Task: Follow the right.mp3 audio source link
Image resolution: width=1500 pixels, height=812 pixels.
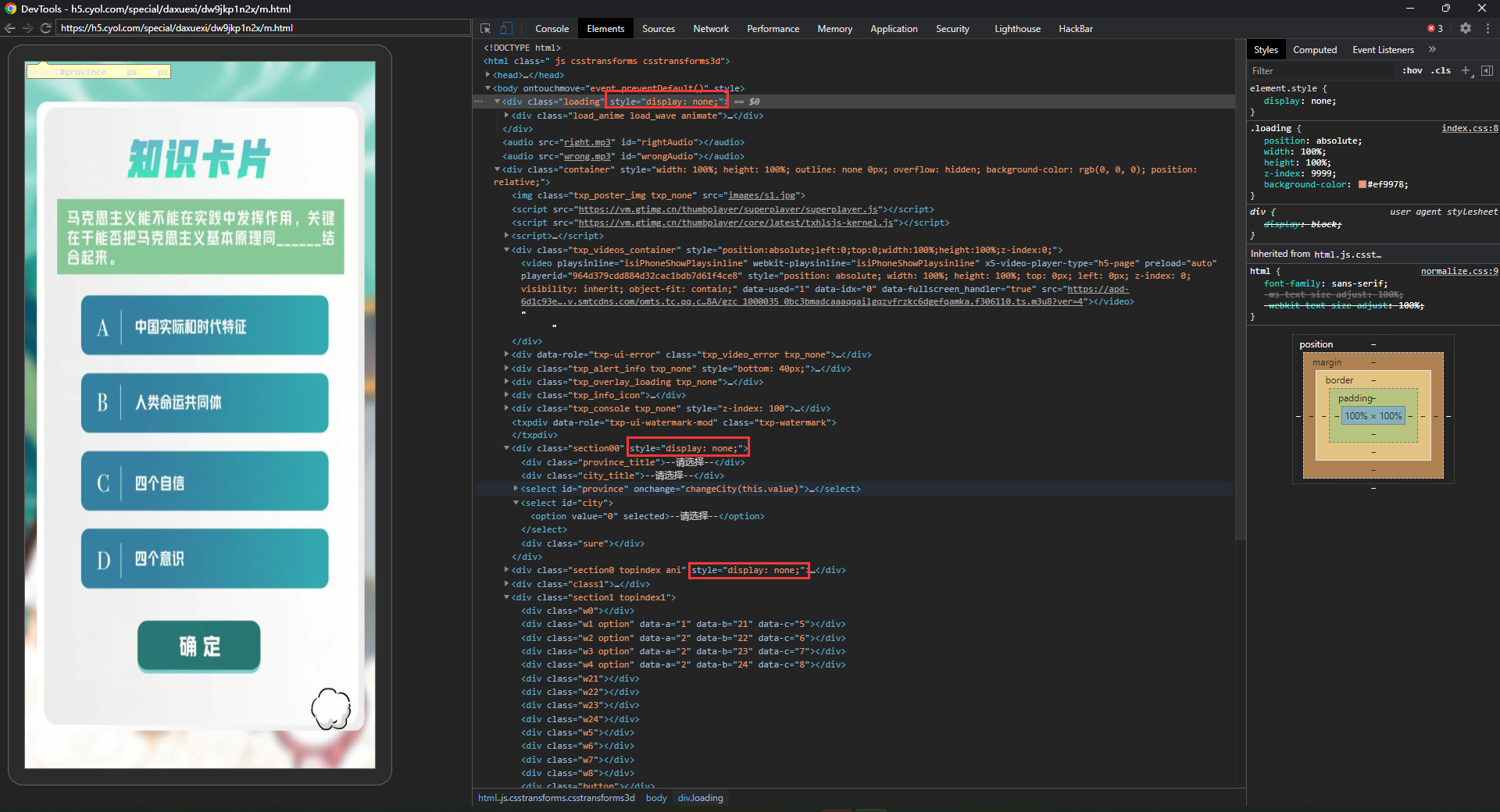Action: [x=587, y=142]
